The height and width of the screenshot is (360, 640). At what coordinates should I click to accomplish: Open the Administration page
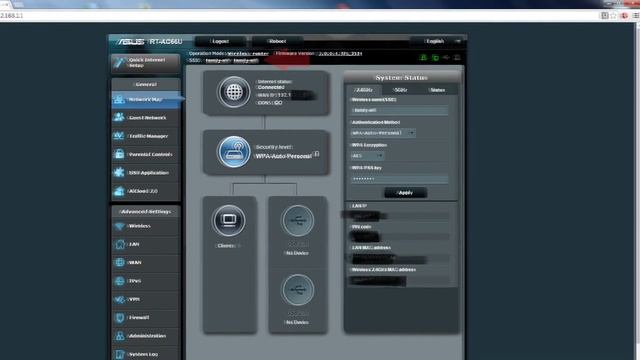(145, 336)
